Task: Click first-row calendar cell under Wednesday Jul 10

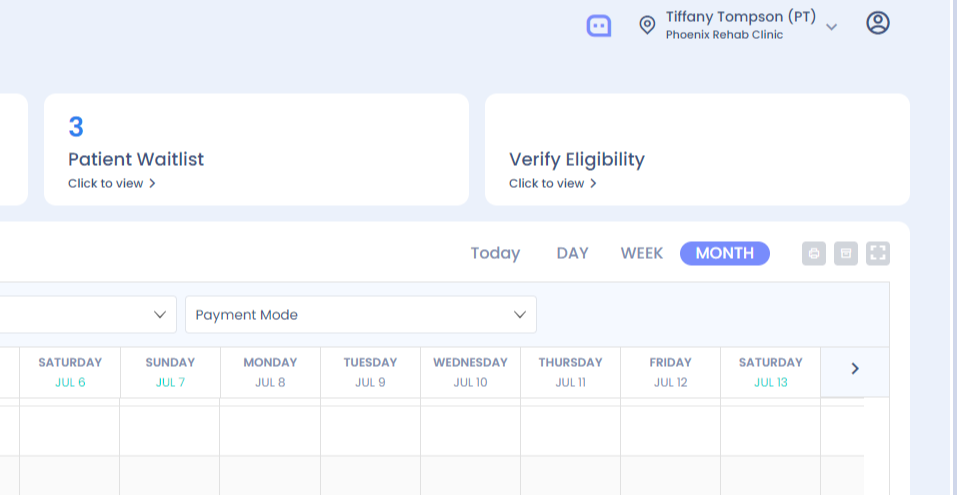Action: (x=470, y=431)
